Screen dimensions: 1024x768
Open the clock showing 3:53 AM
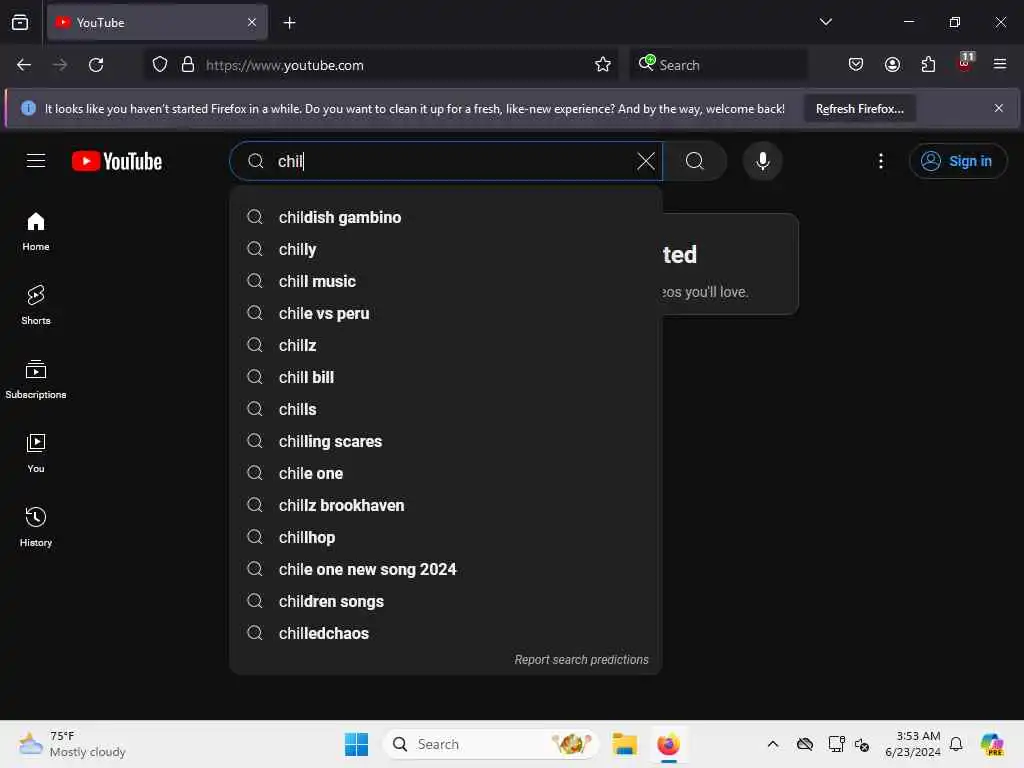[x=913, y=744]
